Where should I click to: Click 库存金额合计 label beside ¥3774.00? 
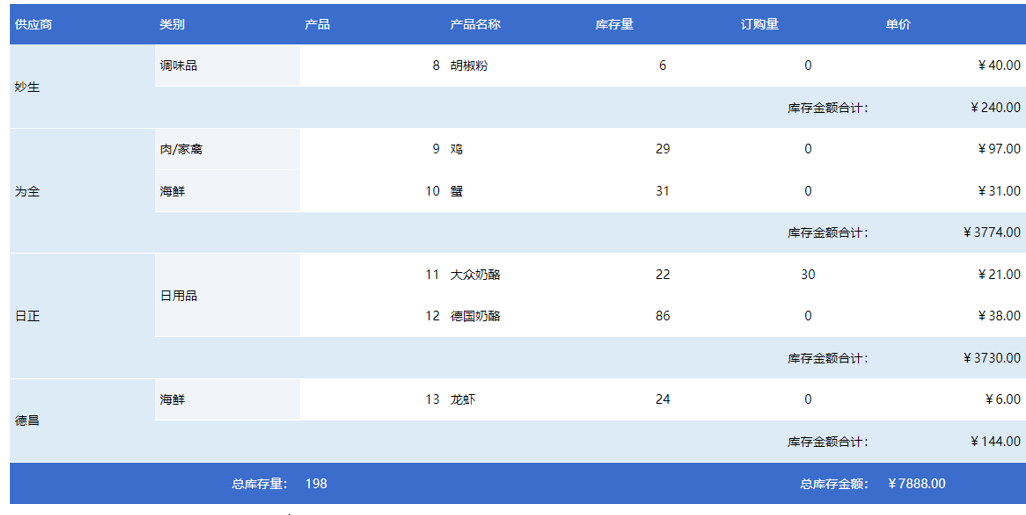click(828, 233)
